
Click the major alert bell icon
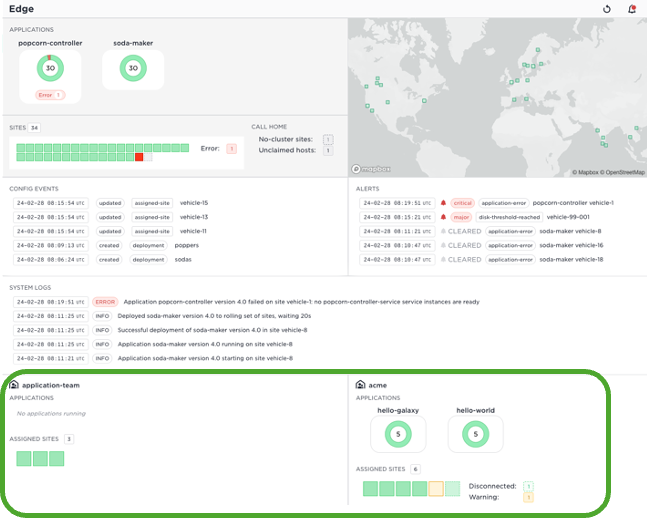click(443, 217)
